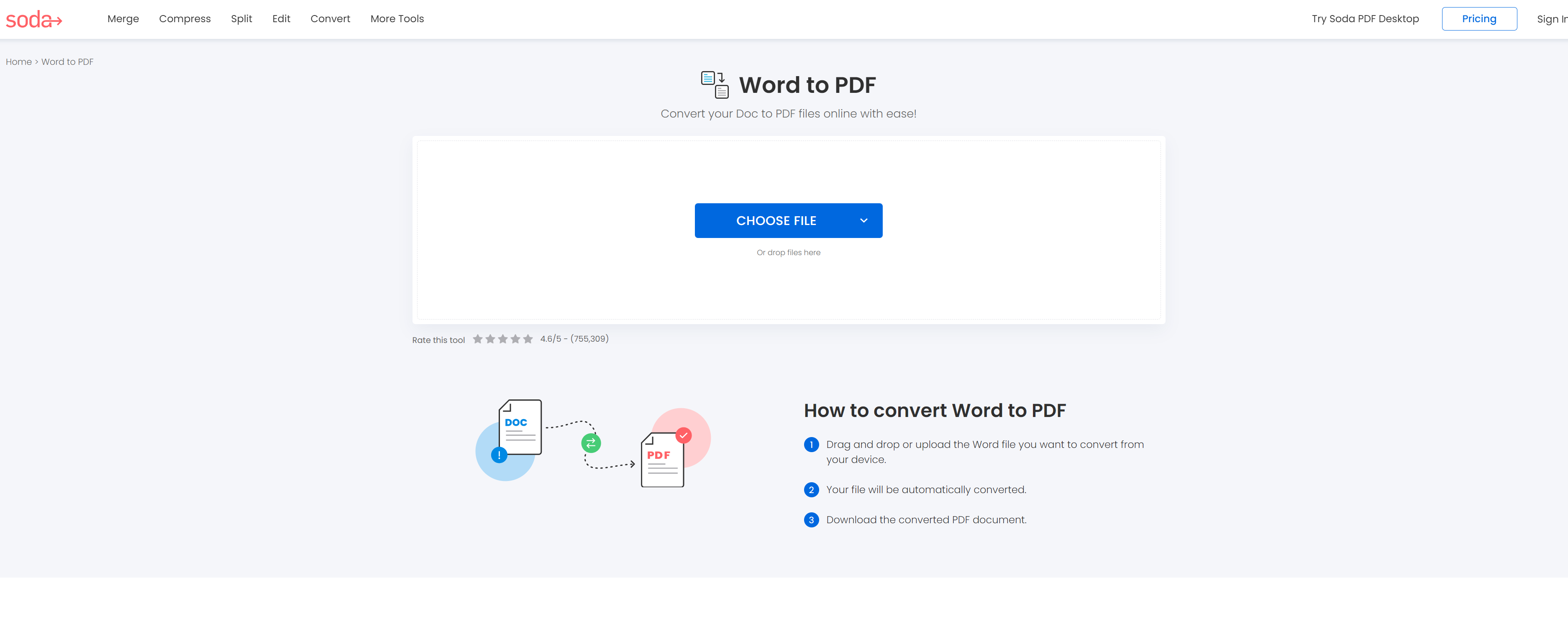Viewport: 1568px width, 619px height.
Task: Expand the Convert menu item
Action: [x=330, y=19]
